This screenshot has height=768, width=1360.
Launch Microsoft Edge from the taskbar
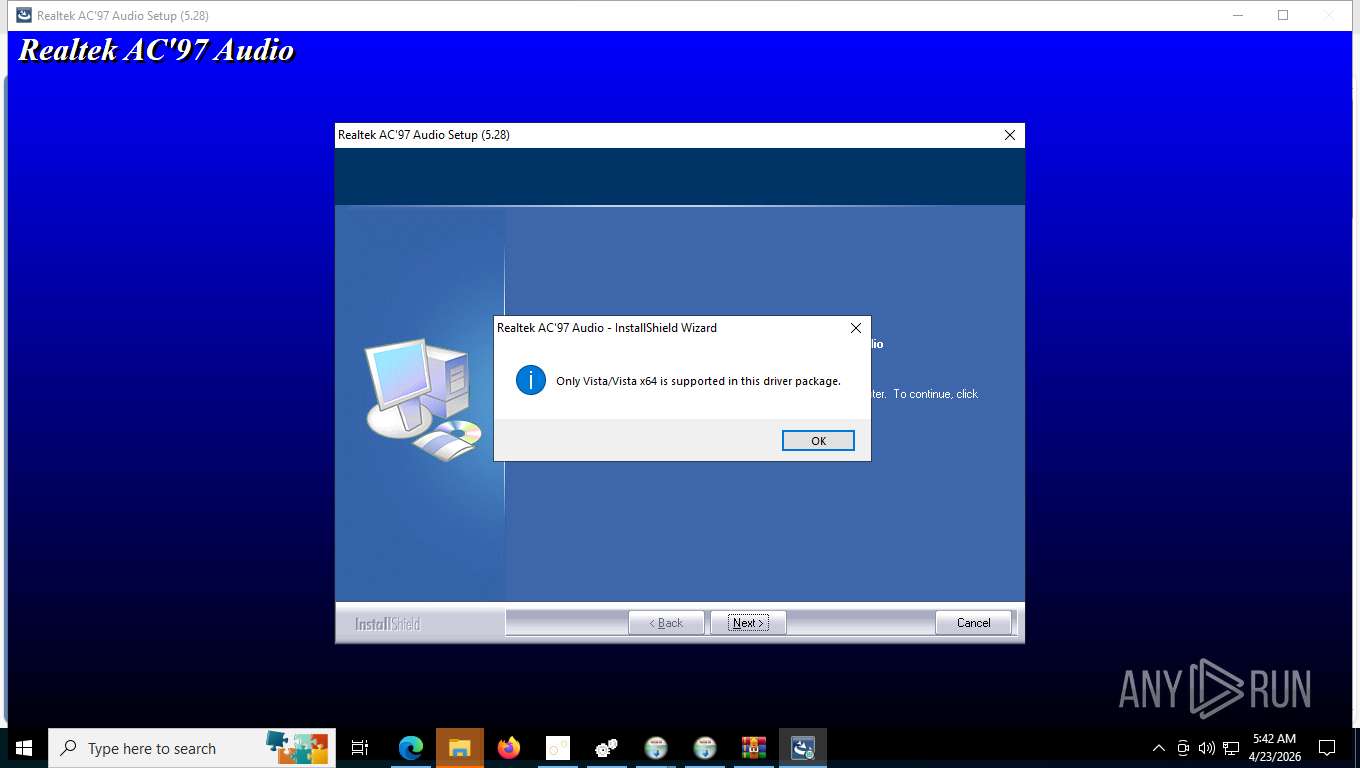[410, 748]
